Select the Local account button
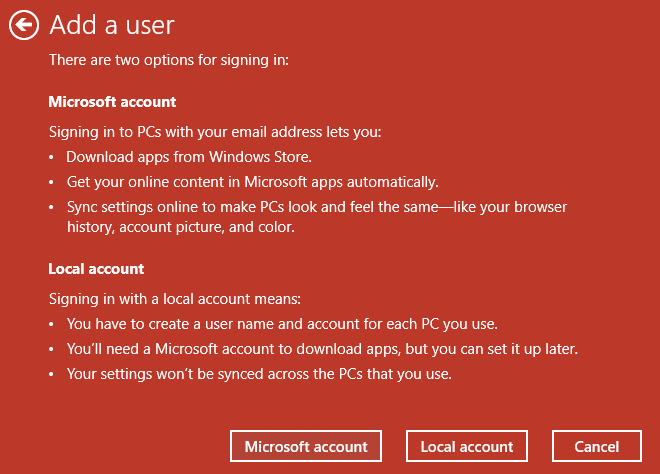 pyautogui.click(x=467, y=447)
